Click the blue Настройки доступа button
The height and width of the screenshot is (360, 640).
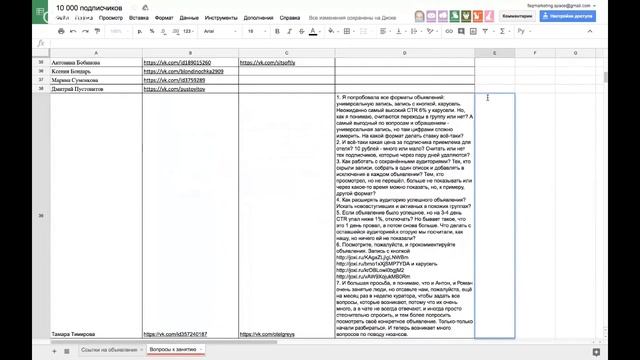coord(567,16)
